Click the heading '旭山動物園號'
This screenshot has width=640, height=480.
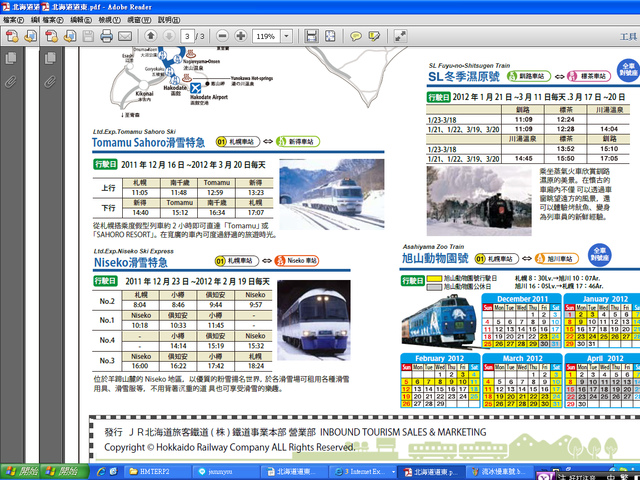click(x=435, y=258)
